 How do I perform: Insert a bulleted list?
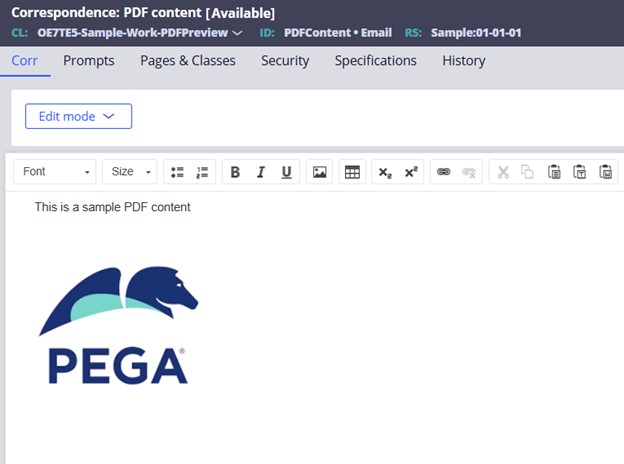click(x=177, y=172)
